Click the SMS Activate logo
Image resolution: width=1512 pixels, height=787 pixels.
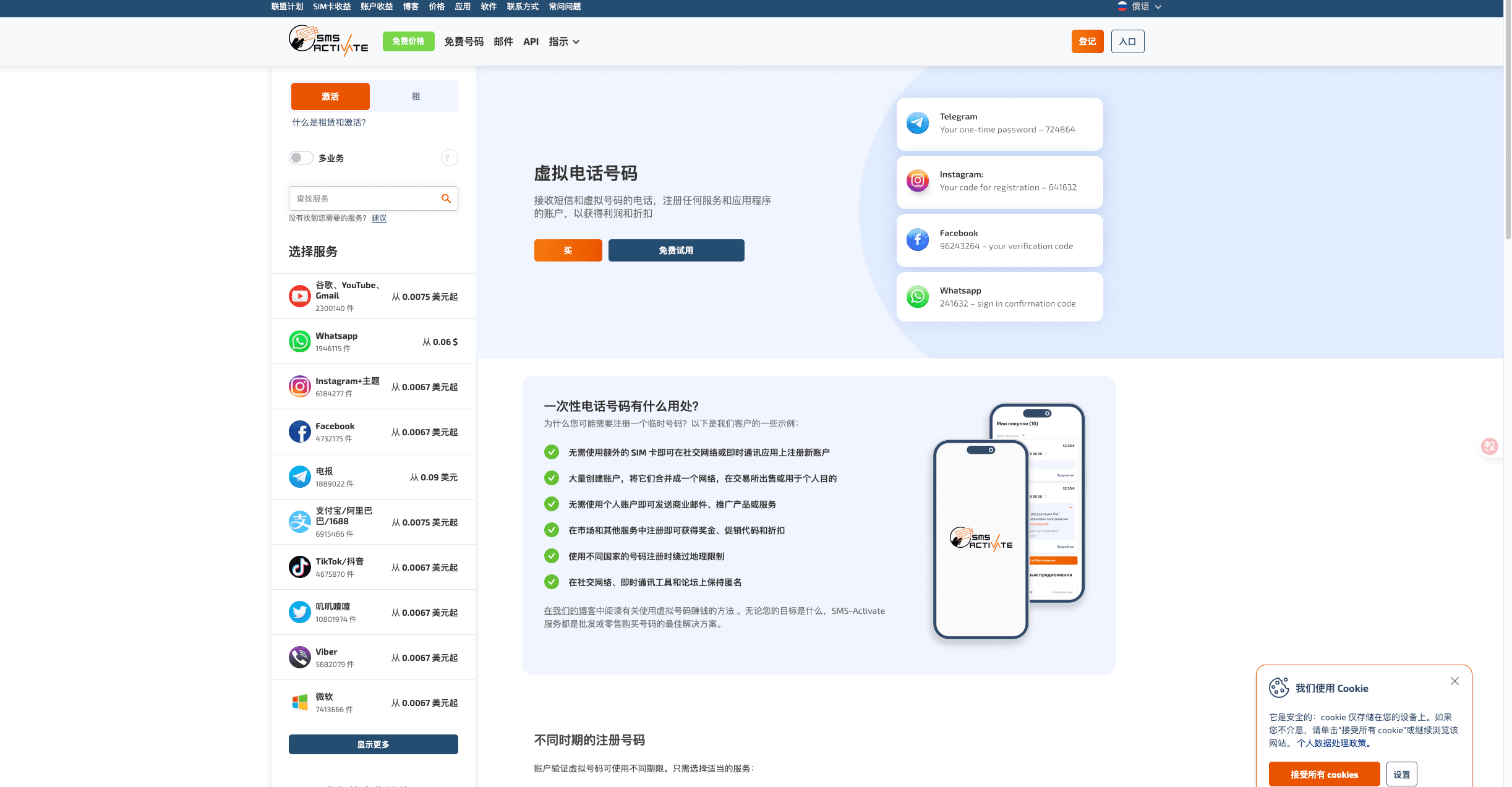click(x=328, y=41)
